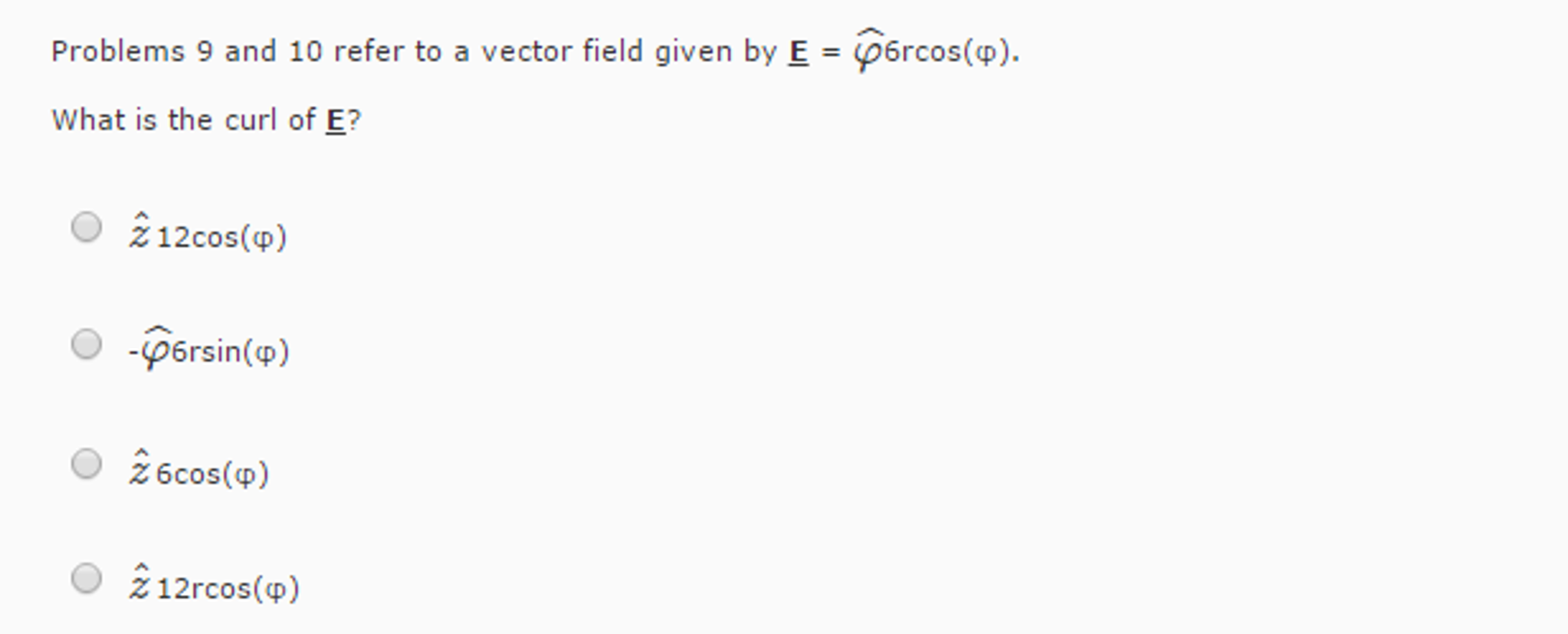Screen dimensions: 1568x634
Task: Click the answer text 12rcos(φ)
Action: pyautogui.click(x=228, y=589)
